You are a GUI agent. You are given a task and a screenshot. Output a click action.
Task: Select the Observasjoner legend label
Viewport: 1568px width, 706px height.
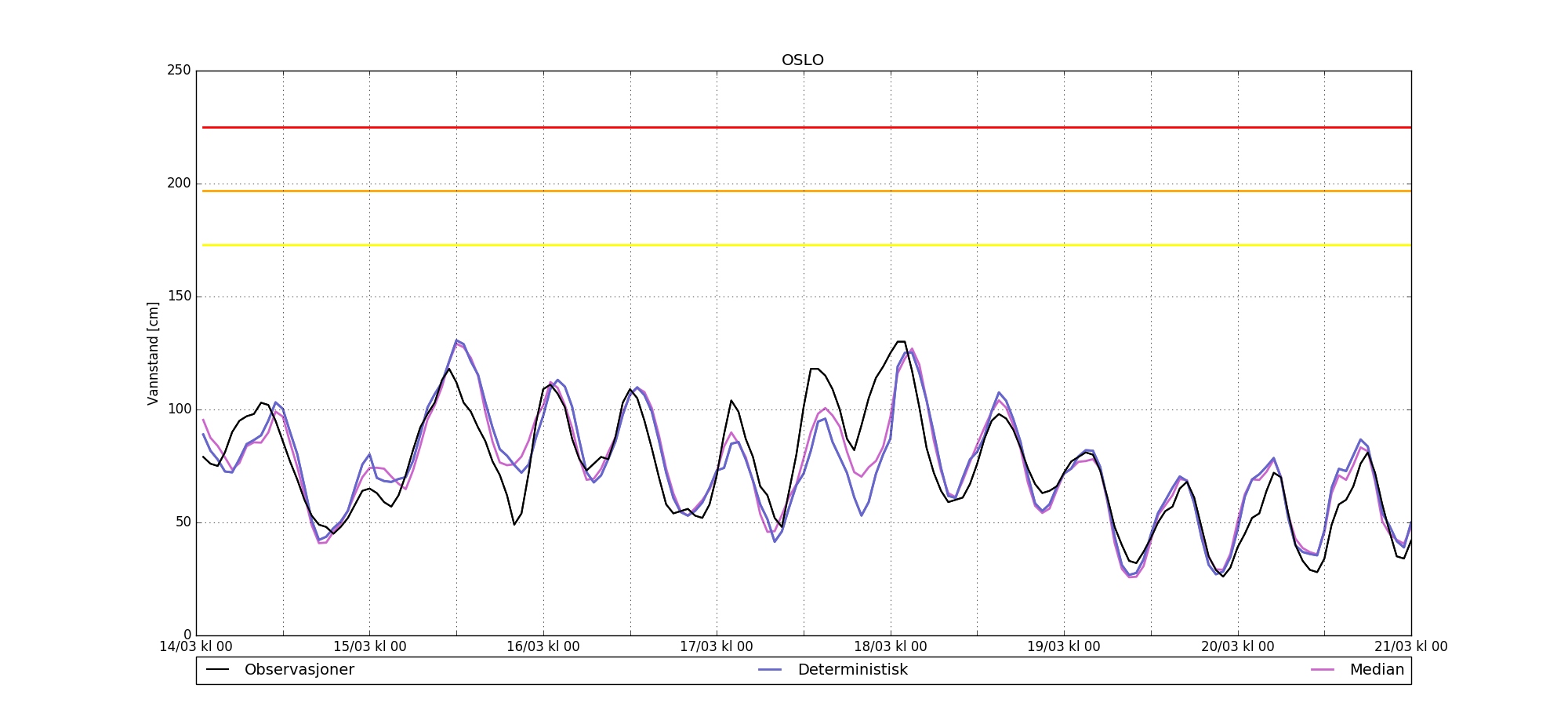299,670
